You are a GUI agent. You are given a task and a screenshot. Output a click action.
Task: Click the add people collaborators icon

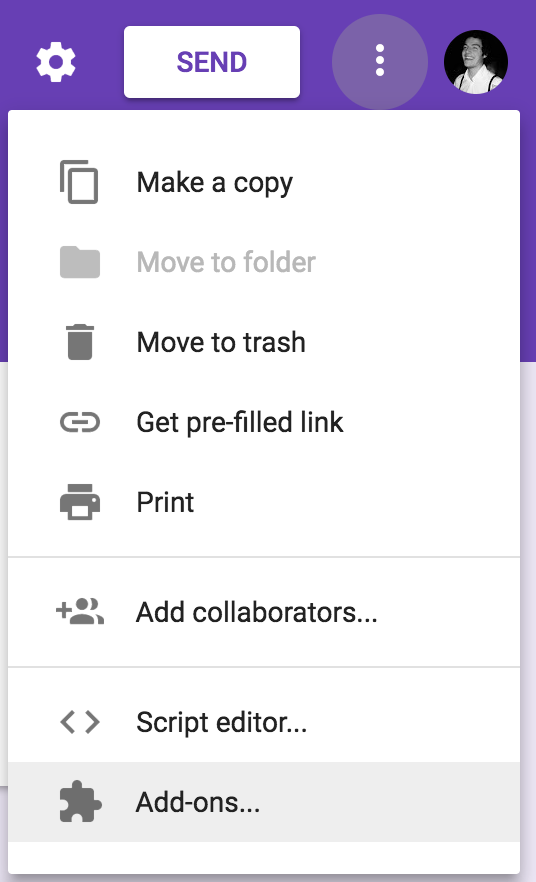(80, 611)
